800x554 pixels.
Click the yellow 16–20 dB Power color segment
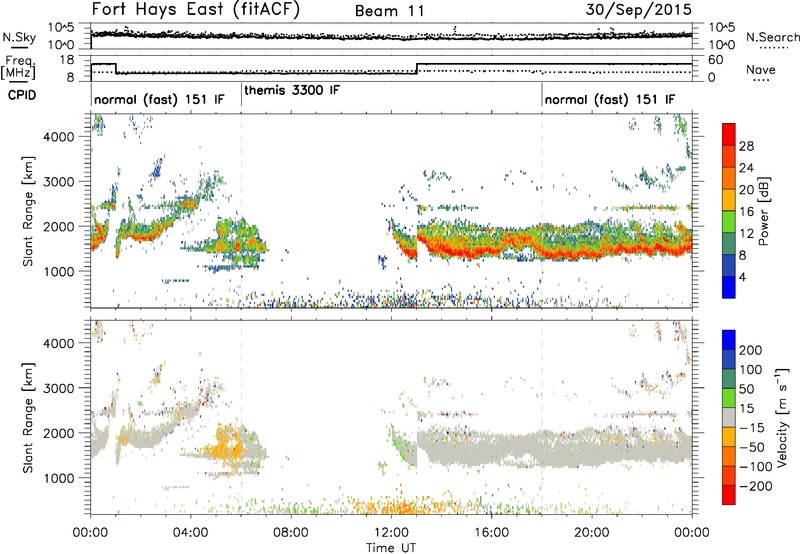click(729, 199)
